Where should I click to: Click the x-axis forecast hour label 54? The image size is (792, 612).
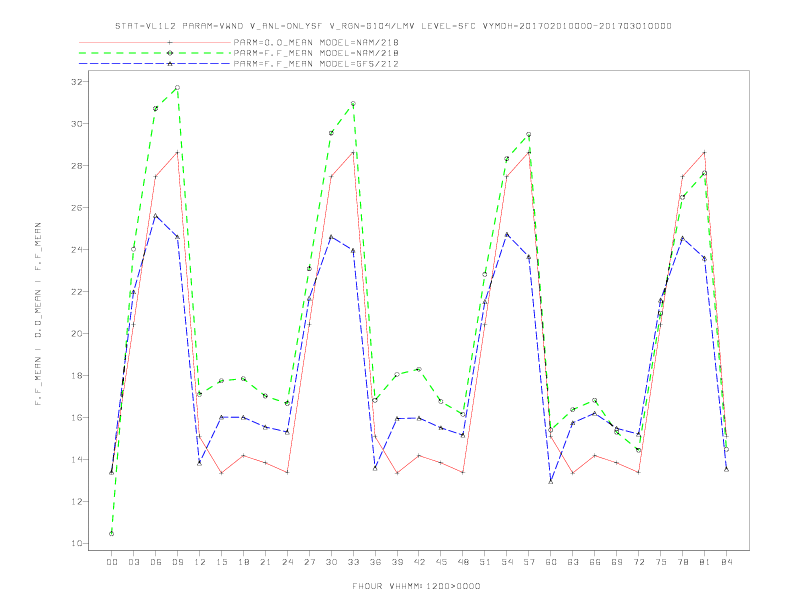coord(507,562)
